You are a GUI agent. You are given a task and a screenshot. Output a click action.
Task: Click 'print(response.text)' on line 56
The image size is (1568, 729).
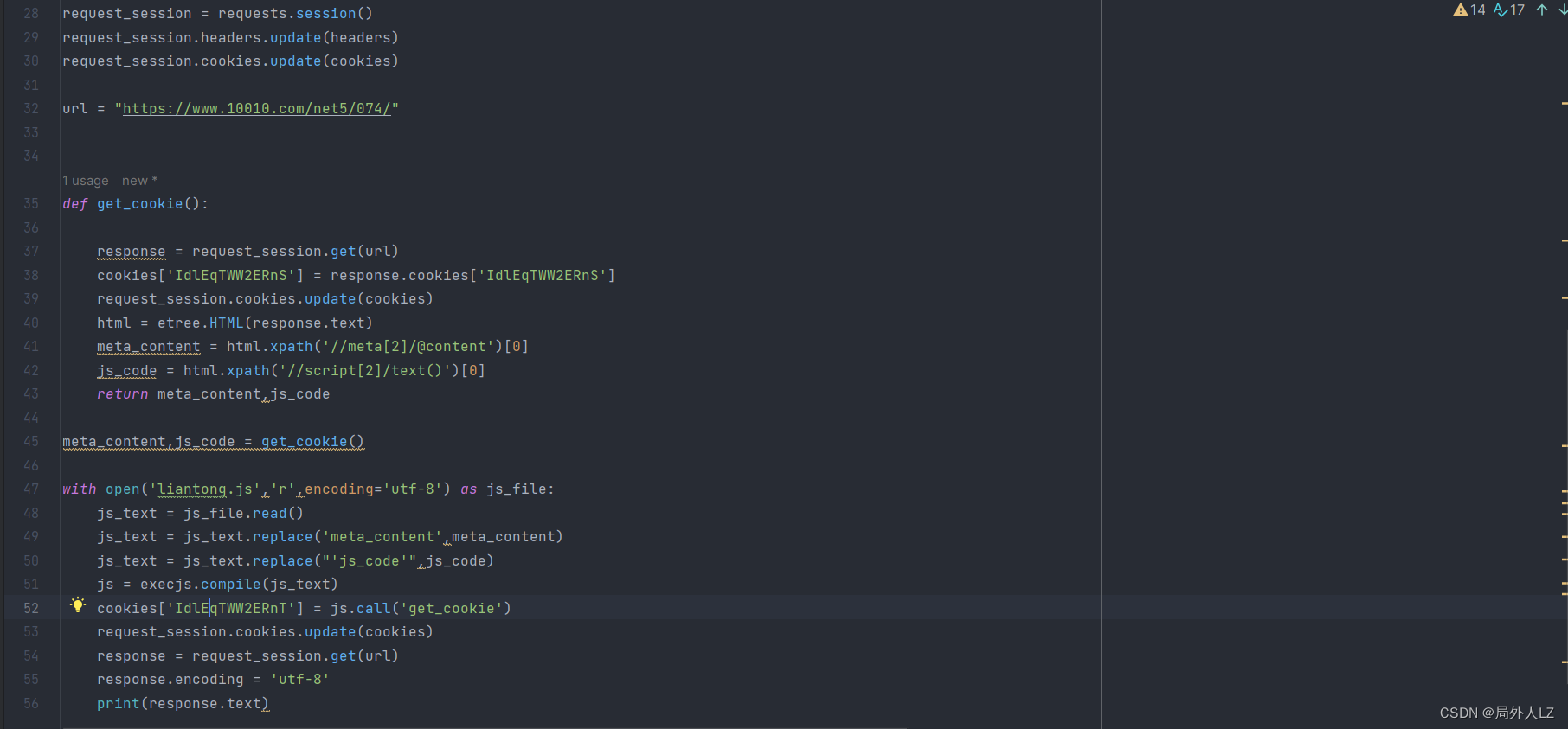pyautogui.click(x=183, y=704)
